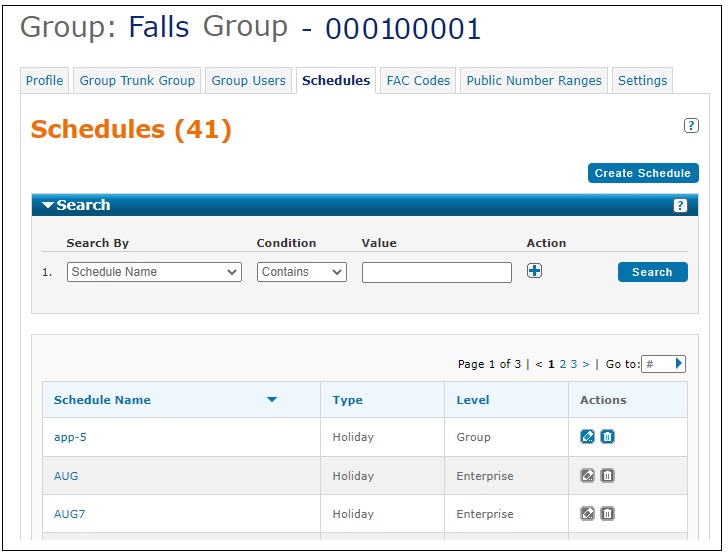Click edit icon in AUG row
Screen dimensions: 728x559
click(587, 475)
